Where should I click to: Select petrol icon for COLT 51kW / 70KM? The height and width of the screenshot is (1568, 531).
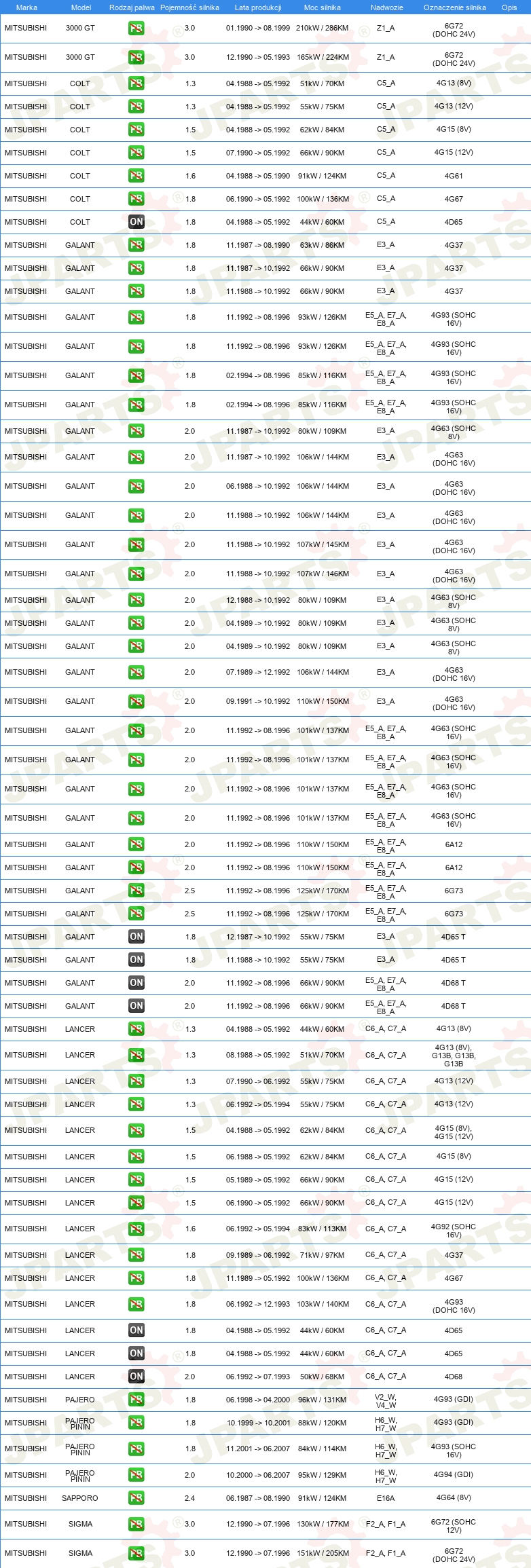pyautogui.click(x=136, y=83)
